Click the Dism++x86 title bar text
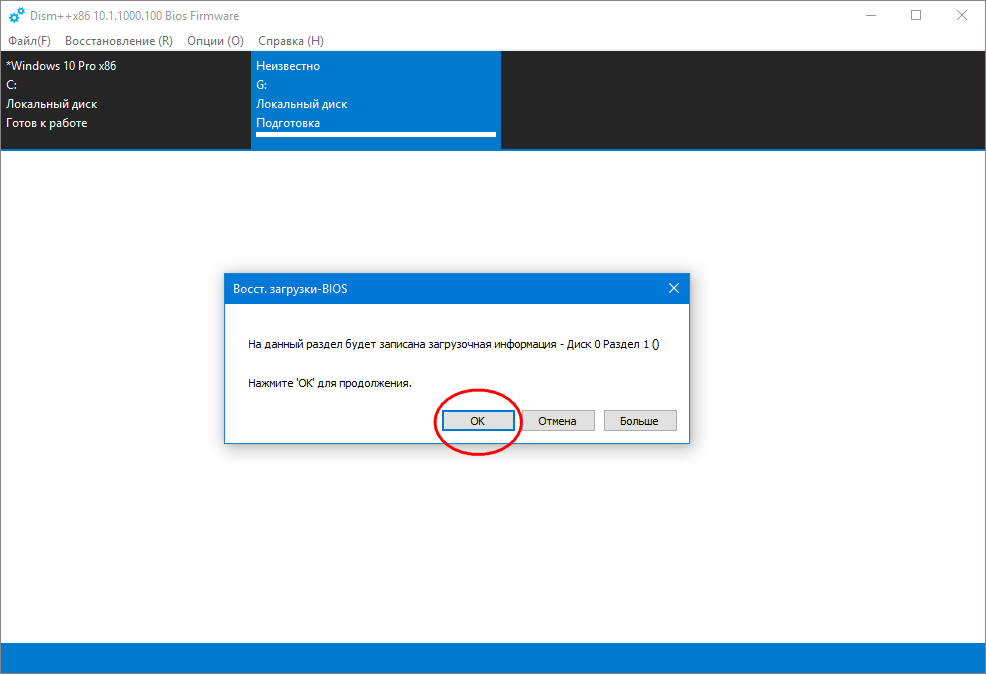Image resolution: width=986 pixels, height=674 pixels. pos(135,16)
